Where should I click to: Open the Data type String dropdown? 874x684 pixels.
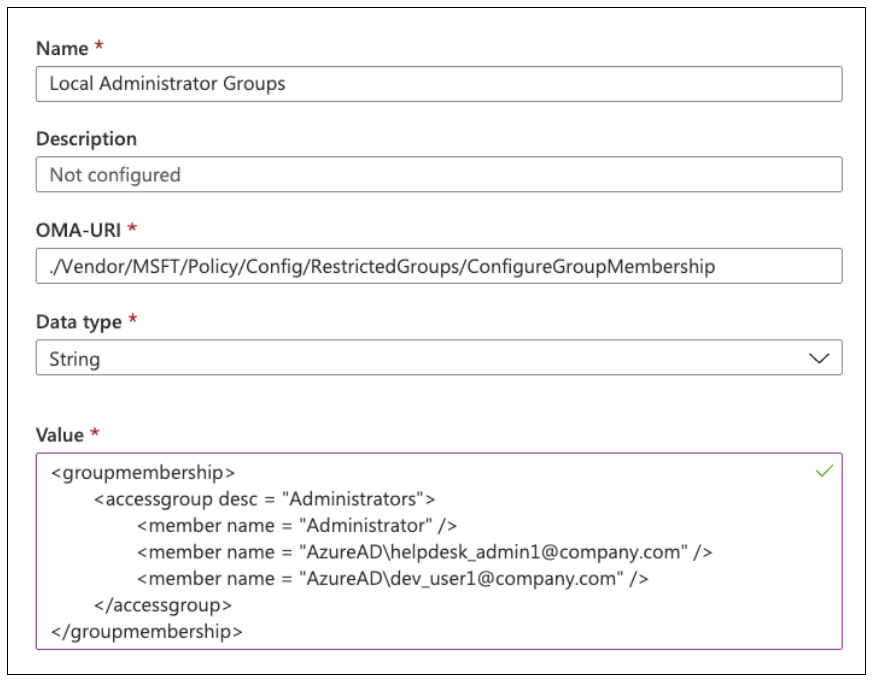click(439, 357)
